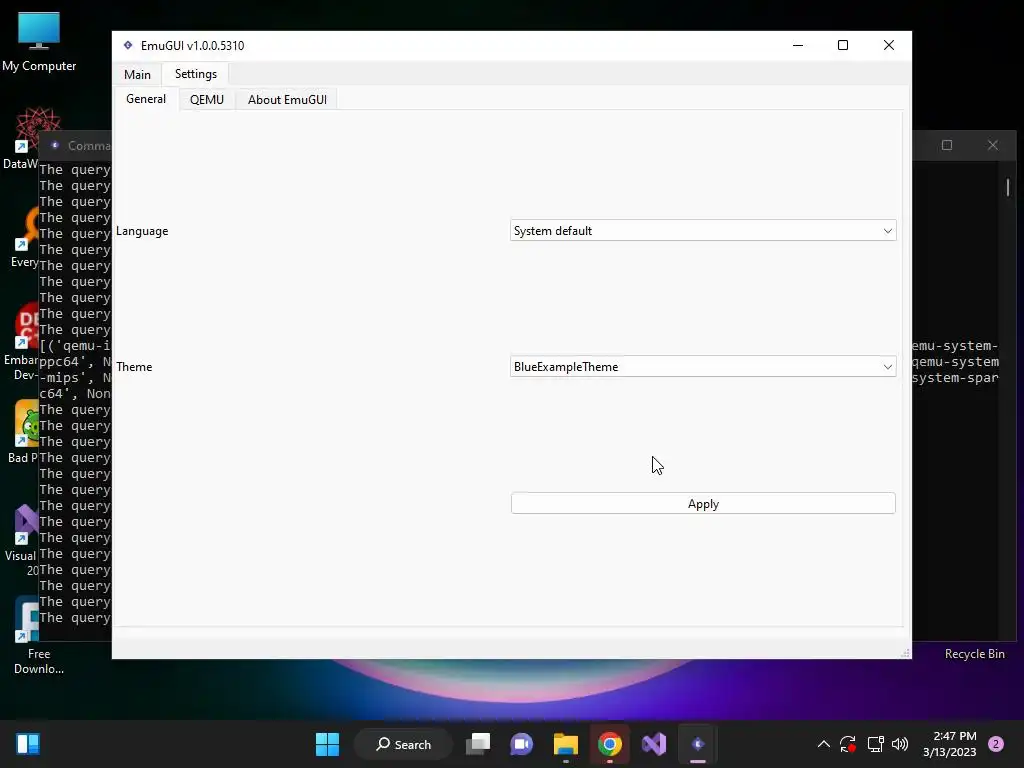Viewport: 1024px width, 768px height.
Task: Open the volume tray icon
Action: tap(900, 744)
